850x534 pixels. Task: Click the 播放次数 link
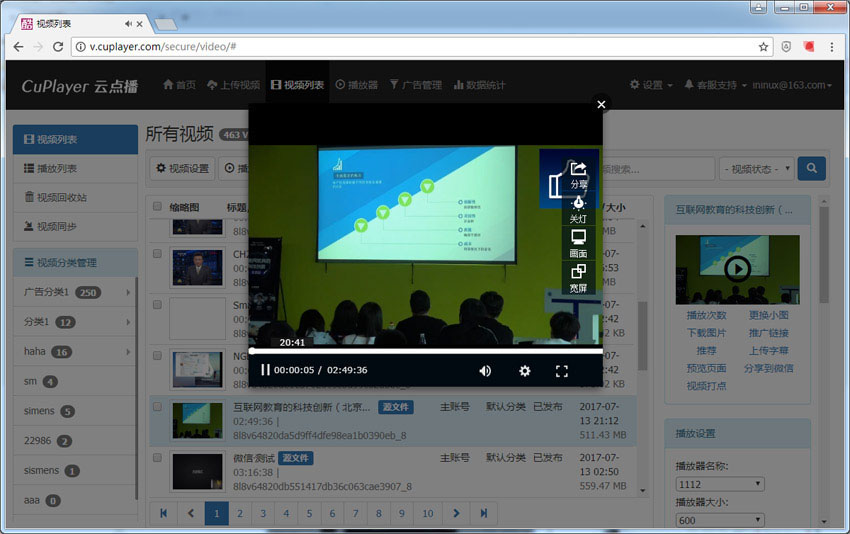coord(706,315)
